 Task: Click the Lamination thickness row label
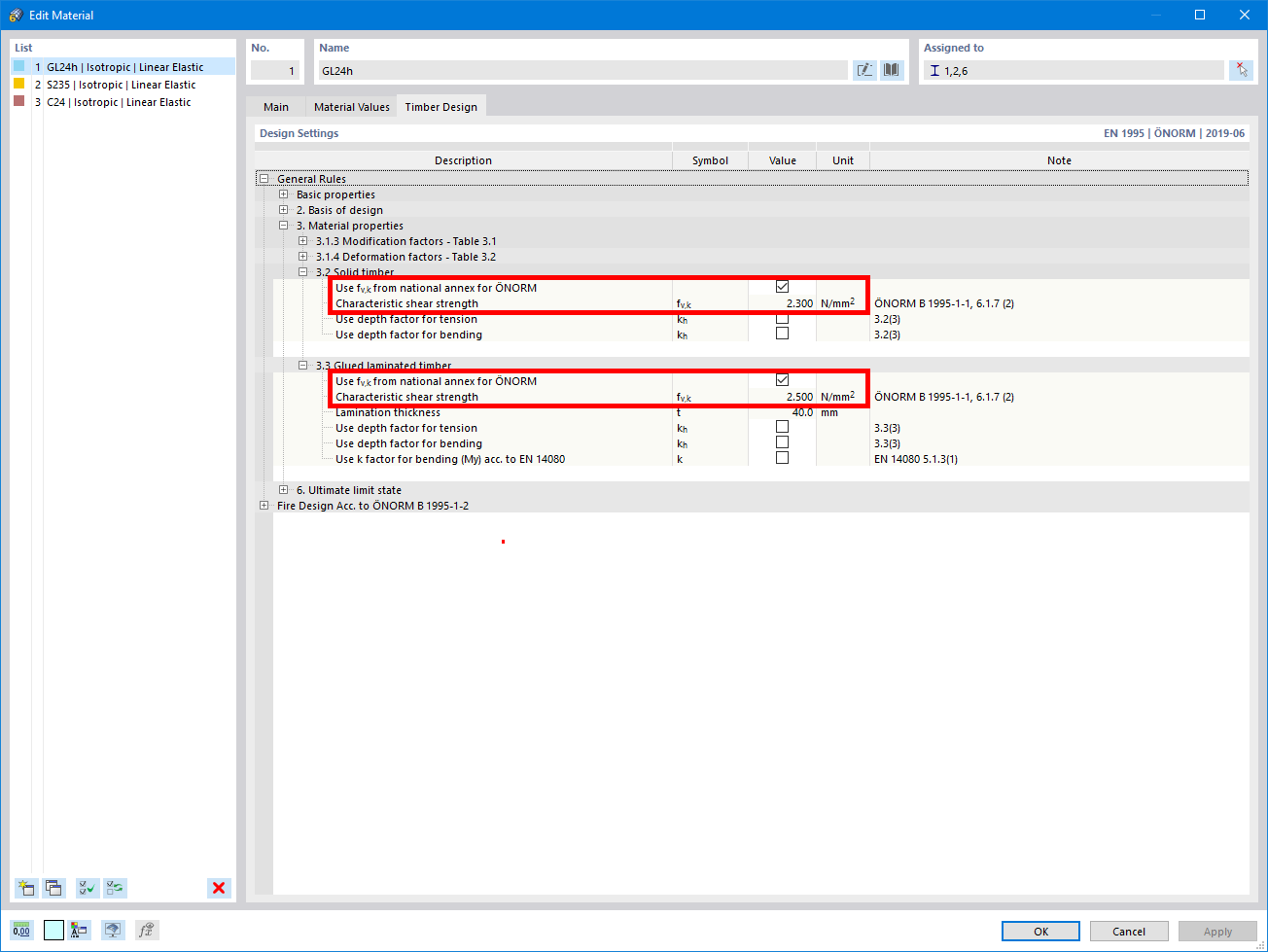tap(388, 412)
